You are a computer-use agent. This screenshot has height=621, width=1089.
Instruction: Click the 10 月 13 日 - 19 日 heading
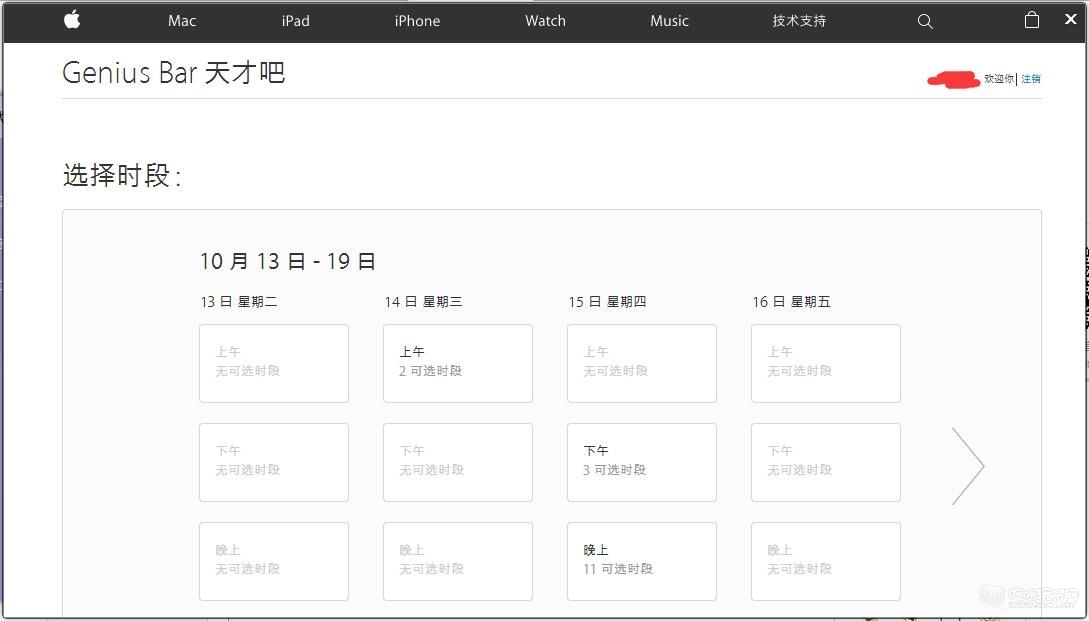288,261
